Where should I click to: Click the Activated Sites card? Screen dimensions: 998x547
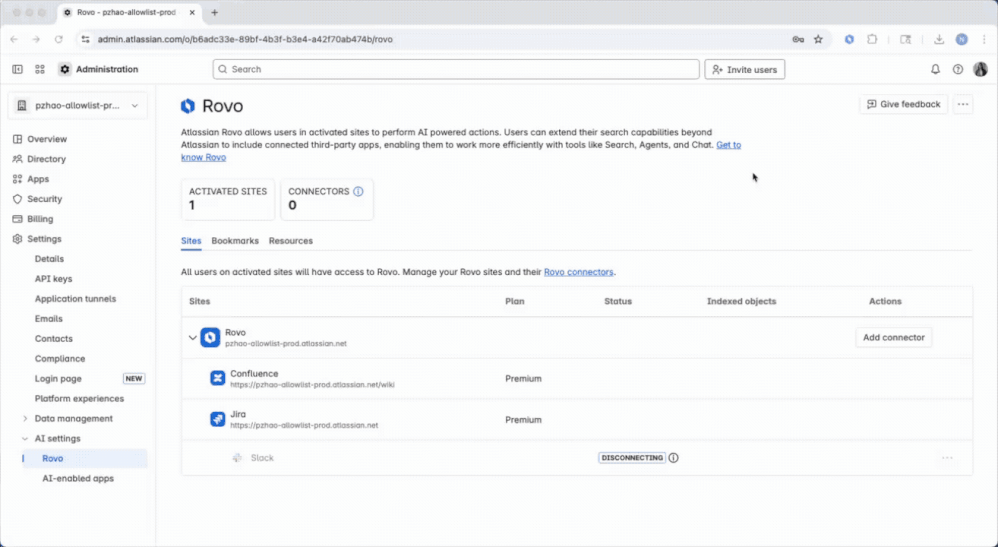[x=228, y=199]
